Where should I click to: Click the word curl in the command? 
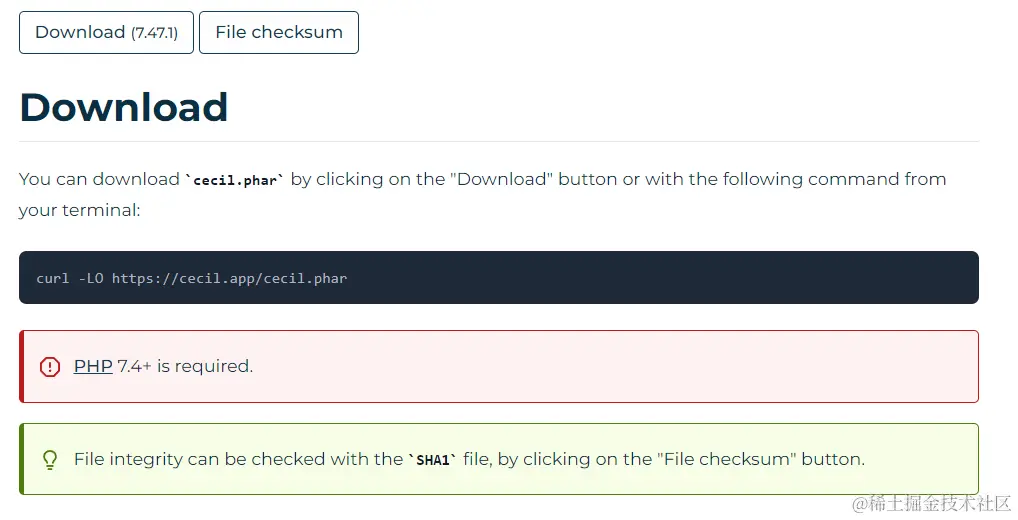click(x=53, y=279)
